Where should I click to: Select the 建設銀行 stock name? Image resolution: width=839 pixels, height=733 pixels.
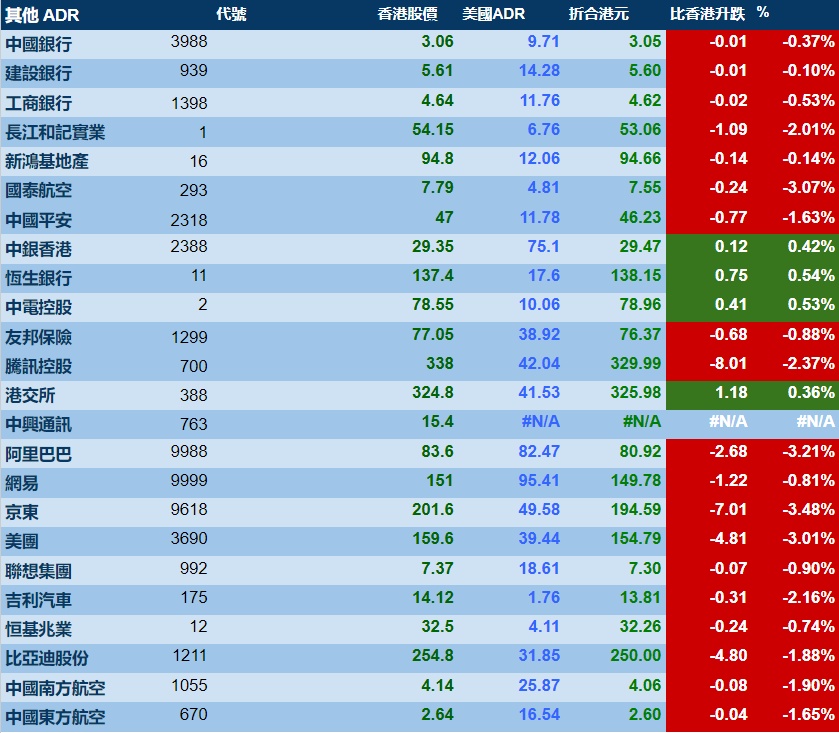39,73
